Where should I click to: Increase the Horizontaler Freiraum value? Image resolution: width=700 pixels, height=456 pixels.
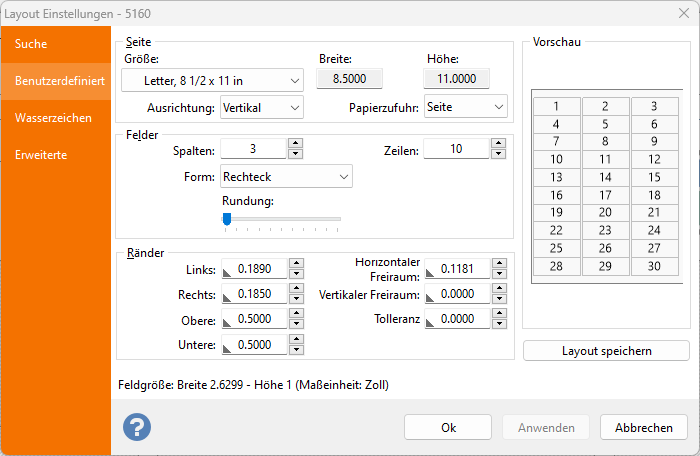tap(498, 263)
